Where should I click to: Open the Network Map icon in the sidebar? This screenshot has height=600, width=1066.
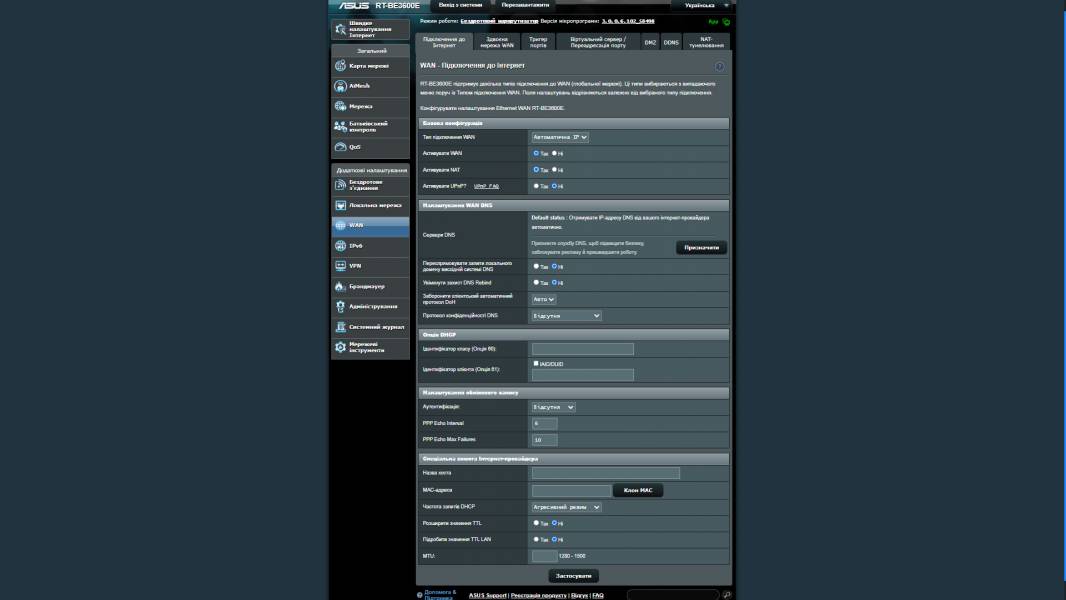point(341,66)
